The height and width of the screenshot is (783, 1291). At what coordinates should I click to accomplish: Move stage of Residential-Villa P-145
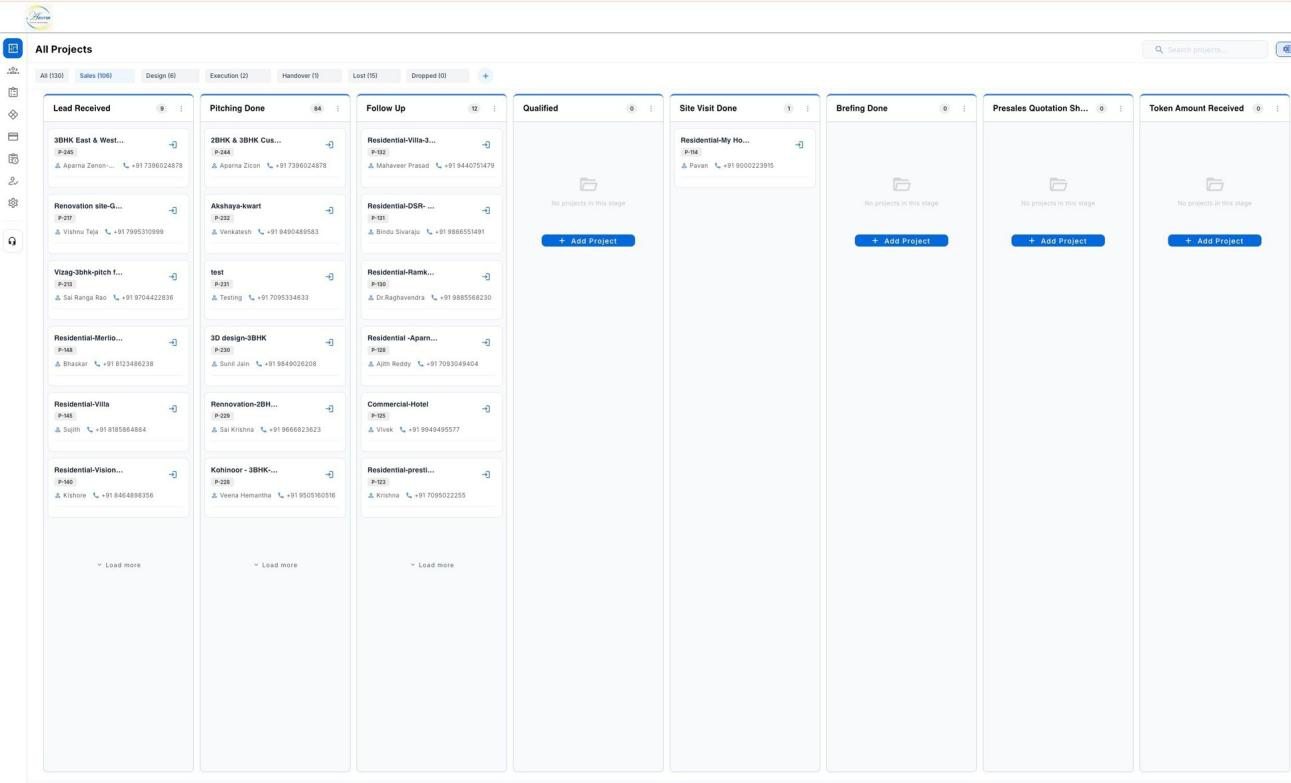click(173, 408)
